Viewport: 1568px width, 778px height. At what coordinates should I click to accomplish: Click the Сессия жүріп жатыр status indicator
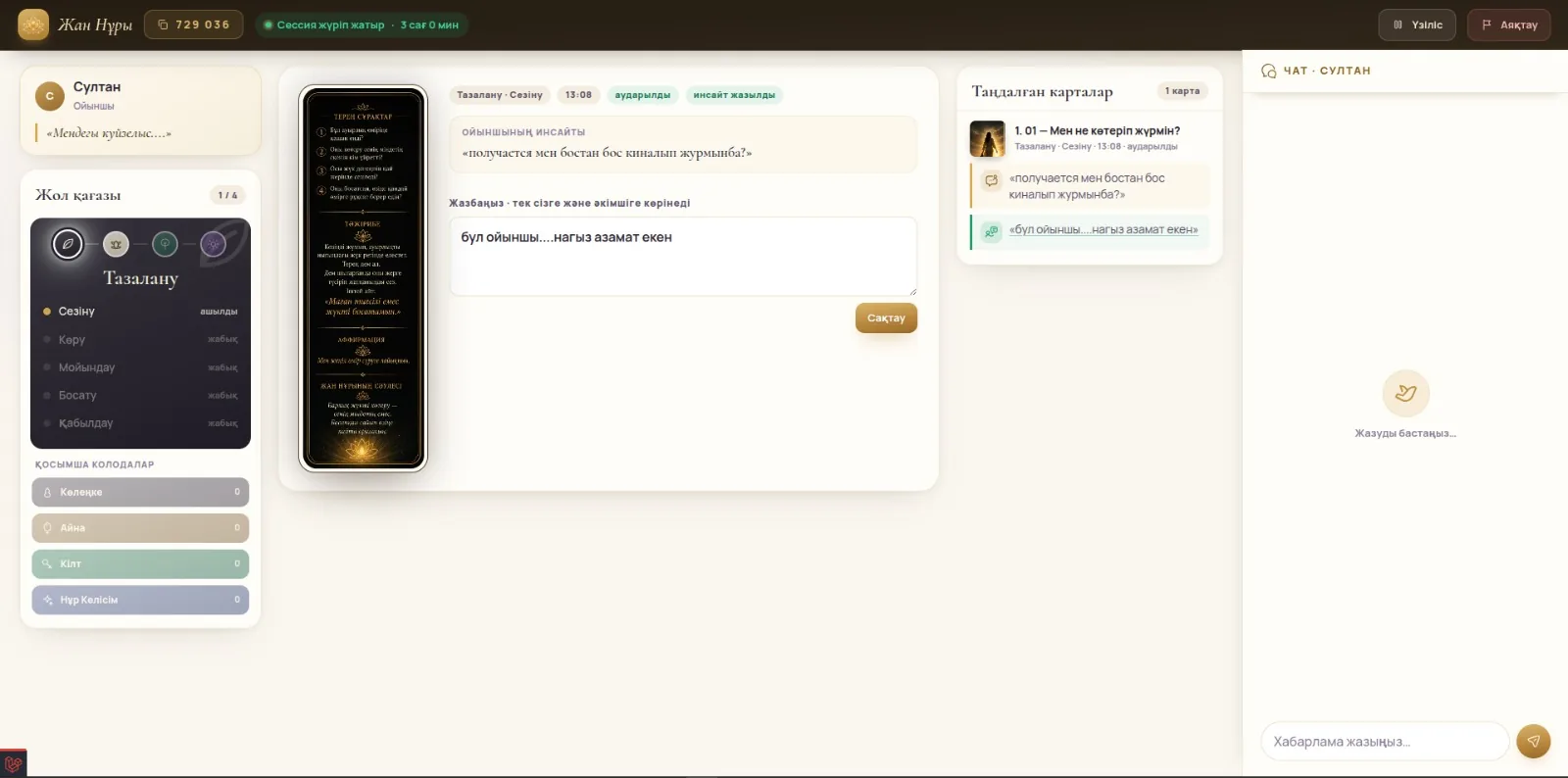pyautogui.click(x=362, y=24)
